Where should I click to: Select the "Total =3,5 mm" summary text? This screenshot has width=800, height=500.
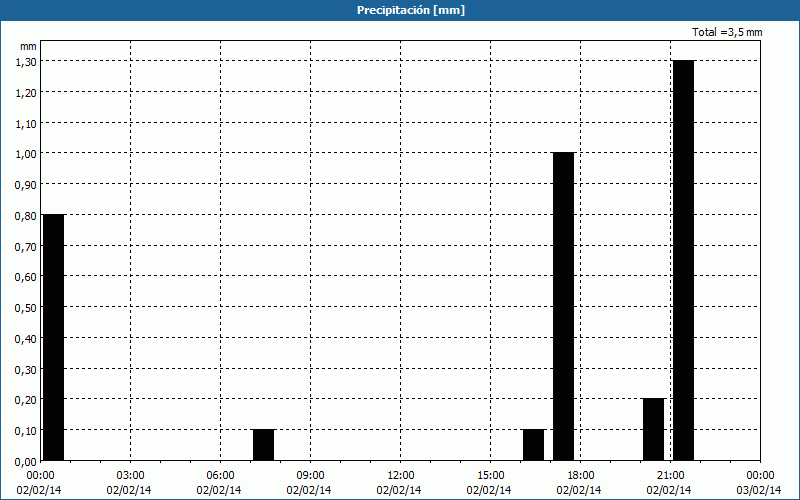tap(727, 32)
